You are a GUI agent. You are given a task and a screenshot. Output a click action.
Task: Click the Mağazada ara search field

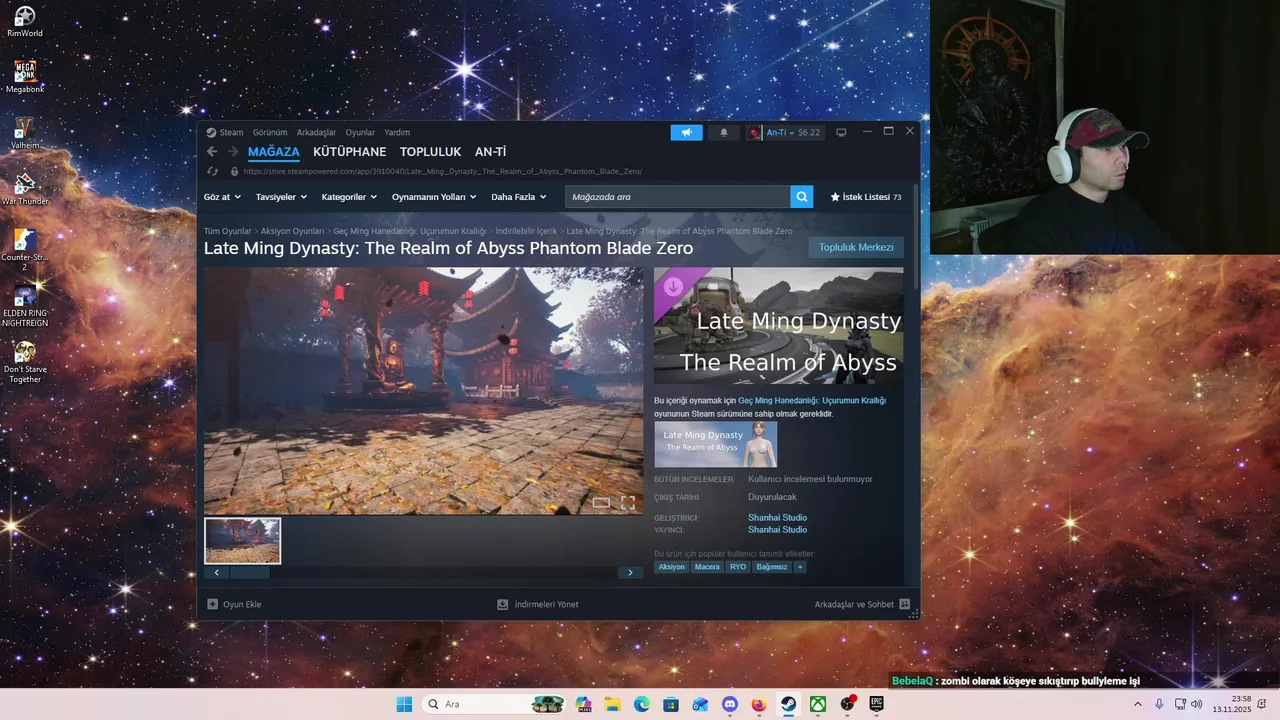pyautogui.click(x=677, y=197)
